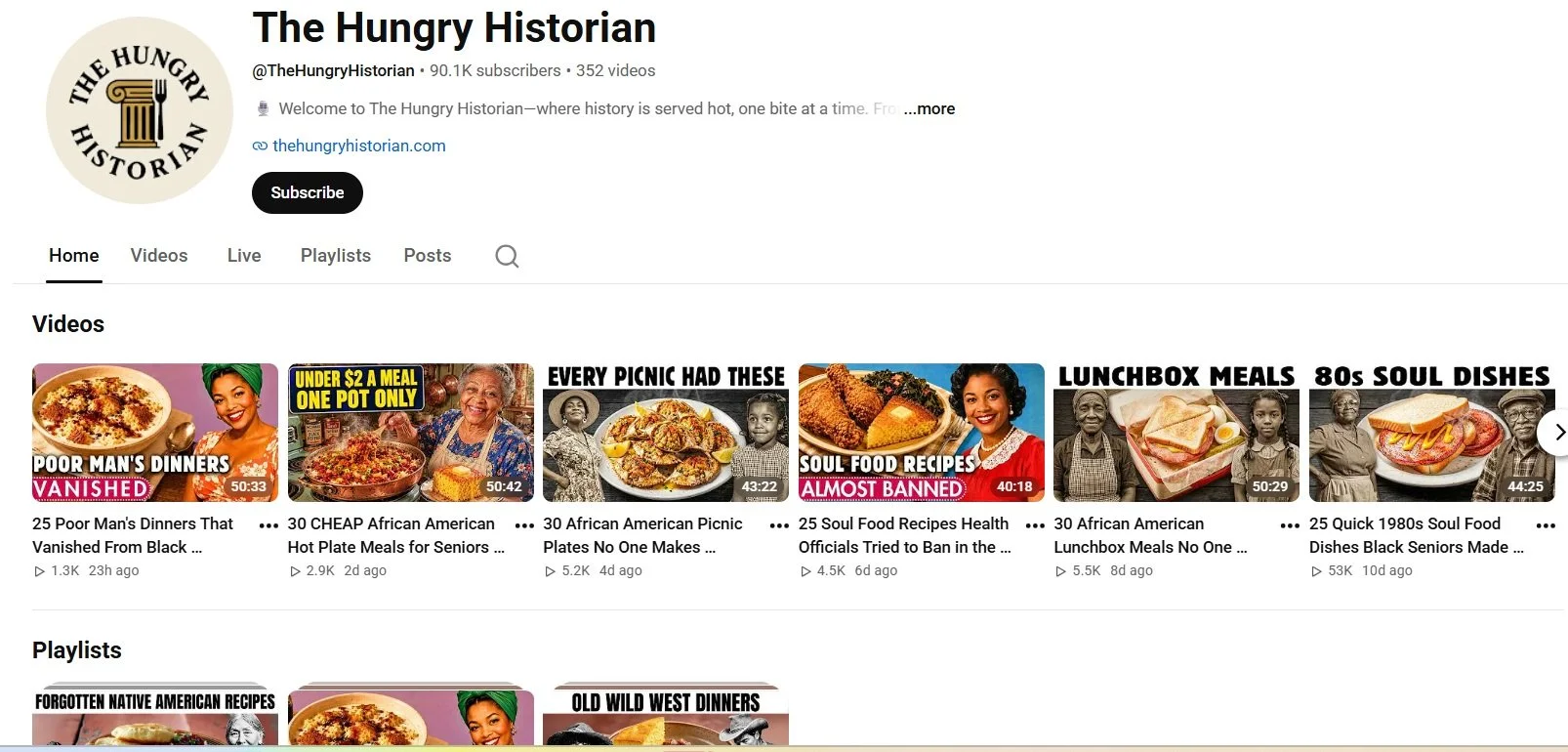Open the Playlists tab

pos(336,256)
